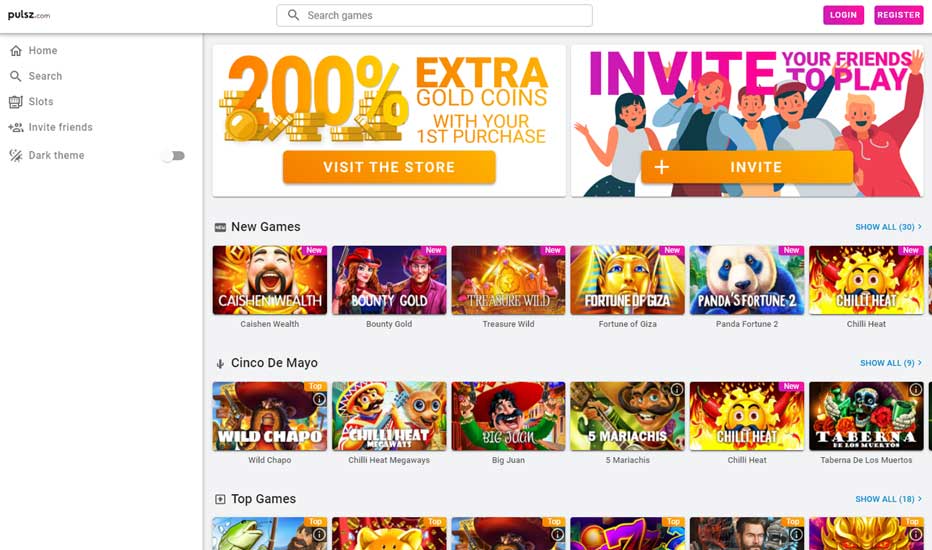Open the info icon on the Wild Chapo tile

coord(319,399)
